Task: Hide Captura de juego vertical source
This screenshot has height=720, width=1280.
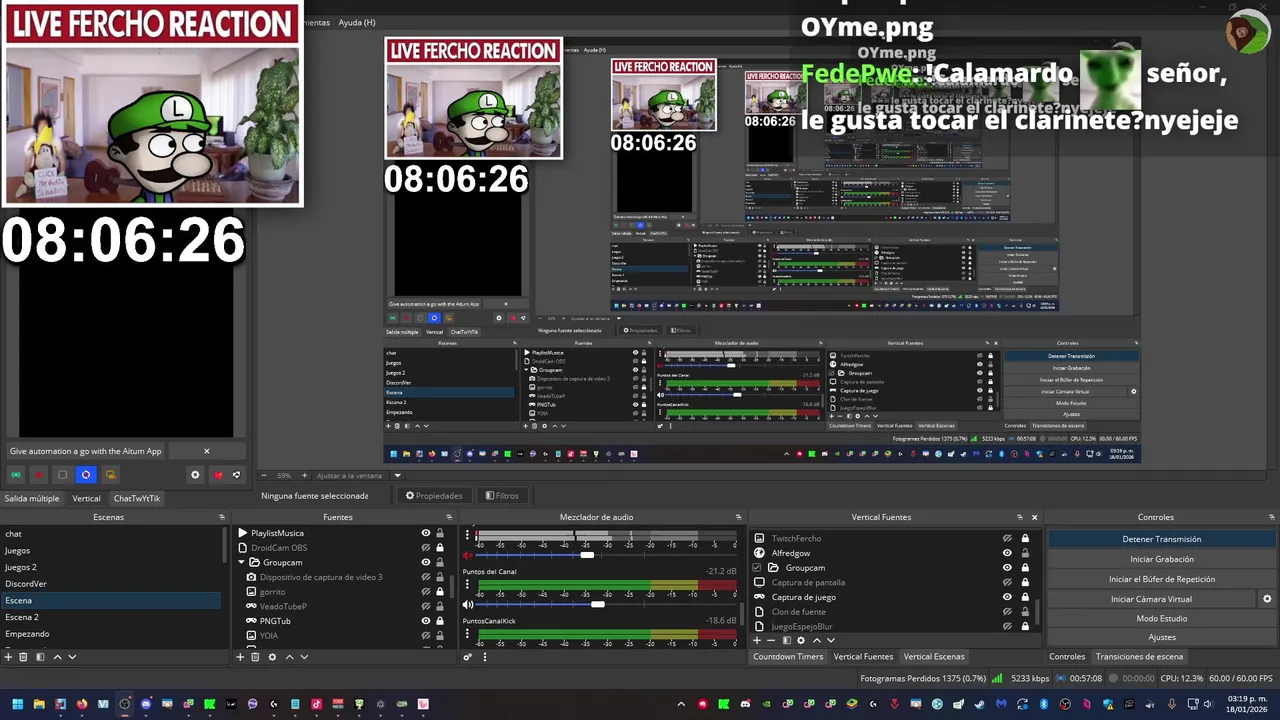Action: pos(1007,597)
